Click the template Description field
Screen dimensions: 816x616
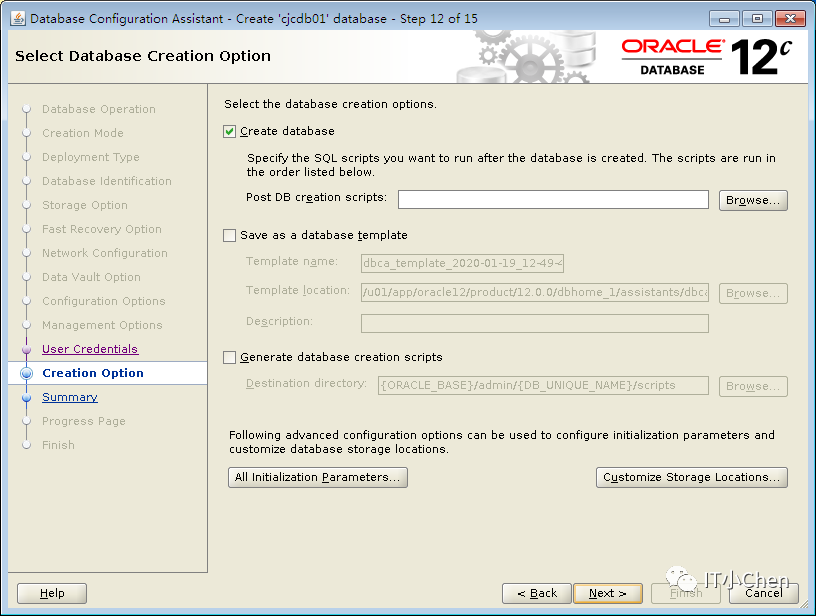click(x=535, y=323)
